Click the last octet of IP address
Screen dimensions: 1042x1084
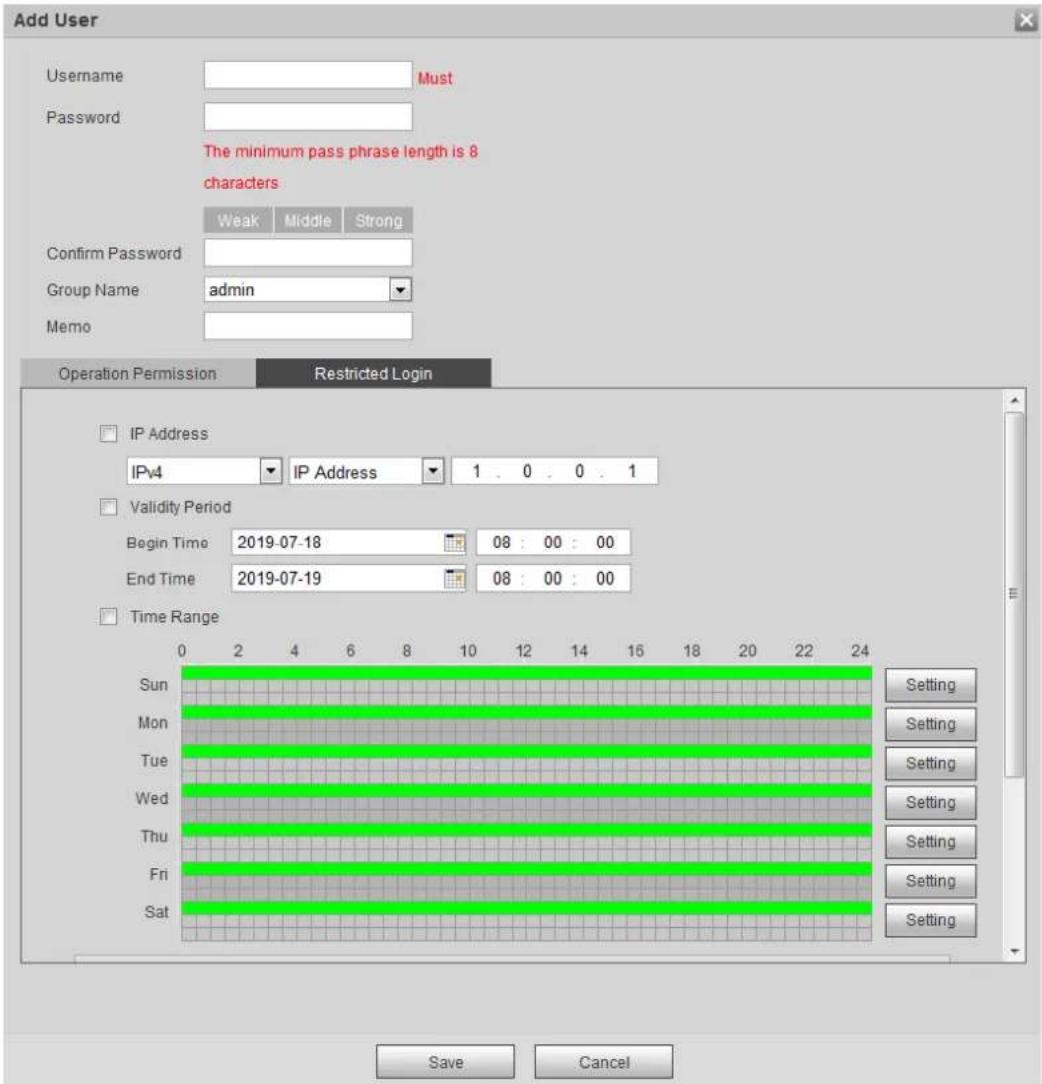632,471
